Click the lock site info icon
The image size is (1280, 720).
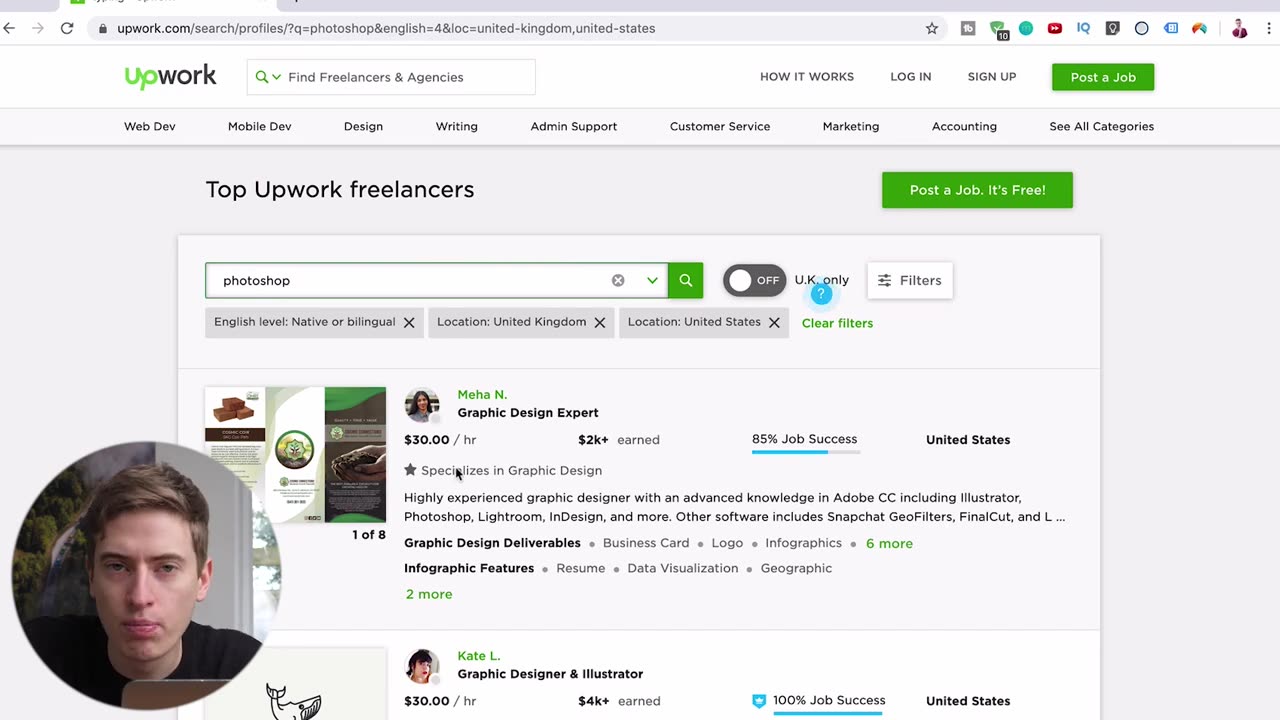103,28
